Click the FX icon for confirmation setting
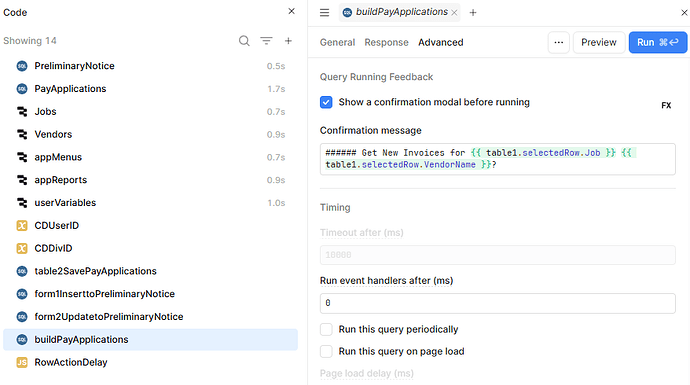 coord(666,106)
